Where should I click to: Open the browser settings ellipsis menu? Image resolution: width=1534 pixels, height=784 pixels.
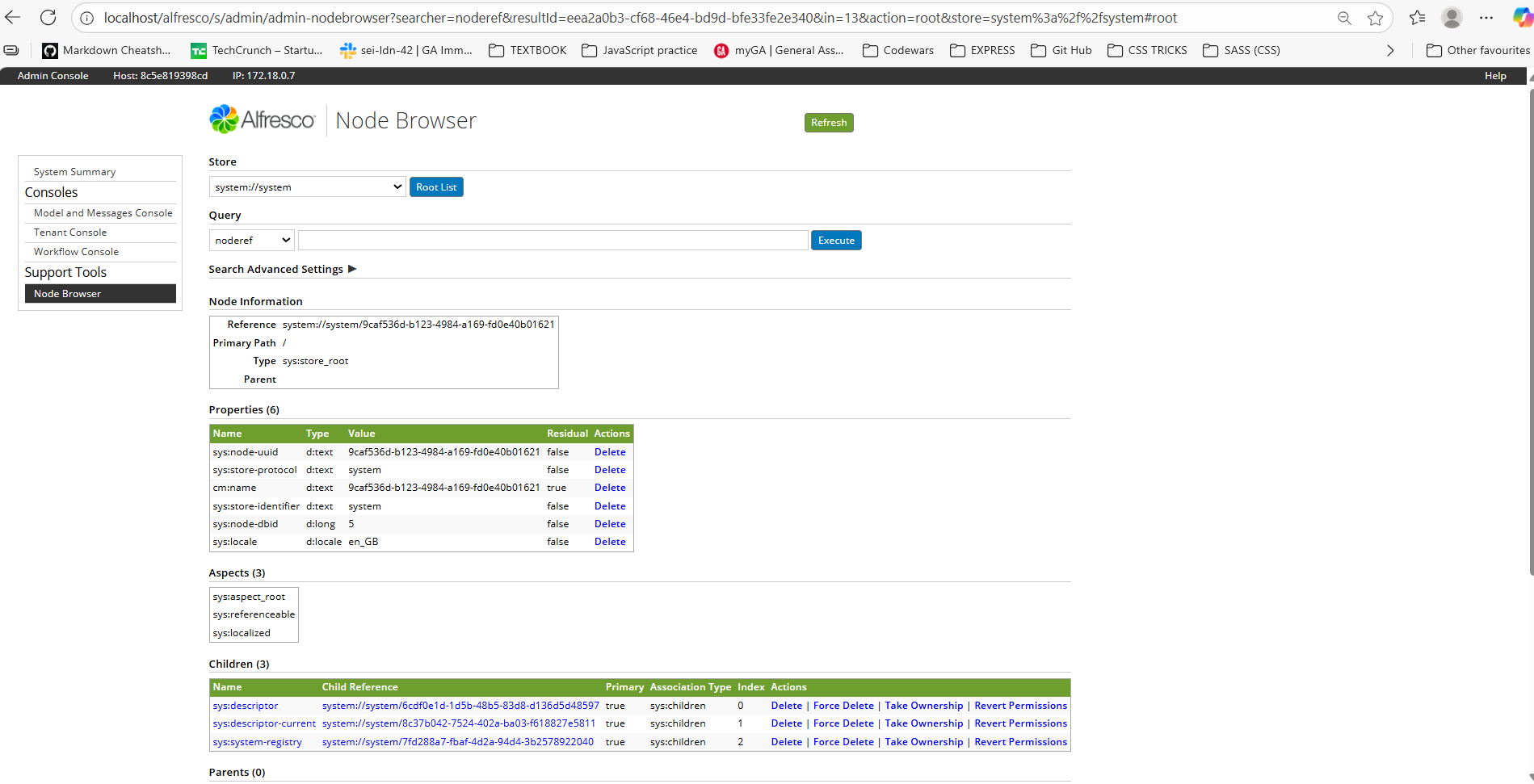pos(1486,18)
